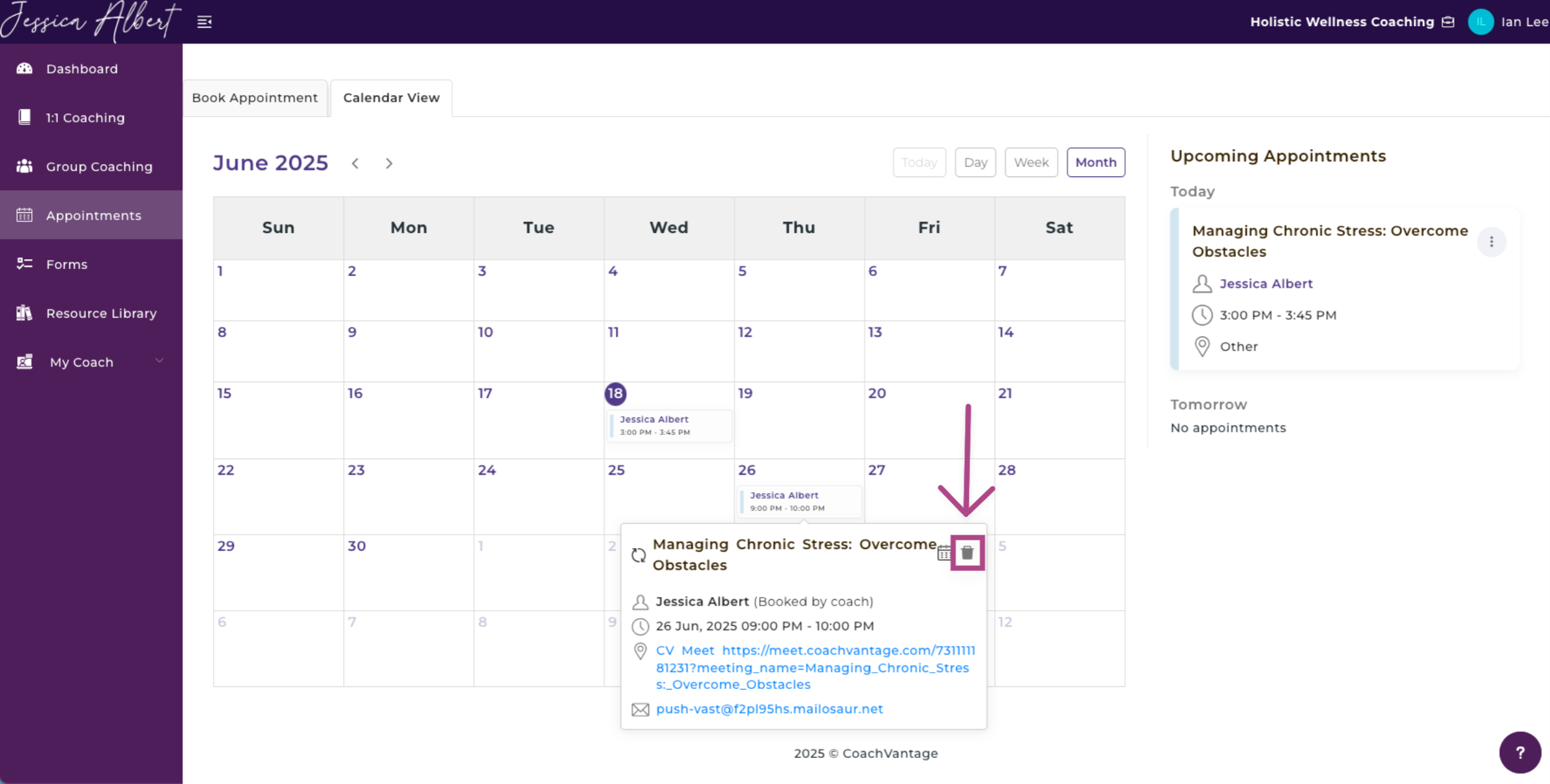Open the June 18 Jessica Albert appointment
Screen dimensions: 1550x784
point(669,426)
